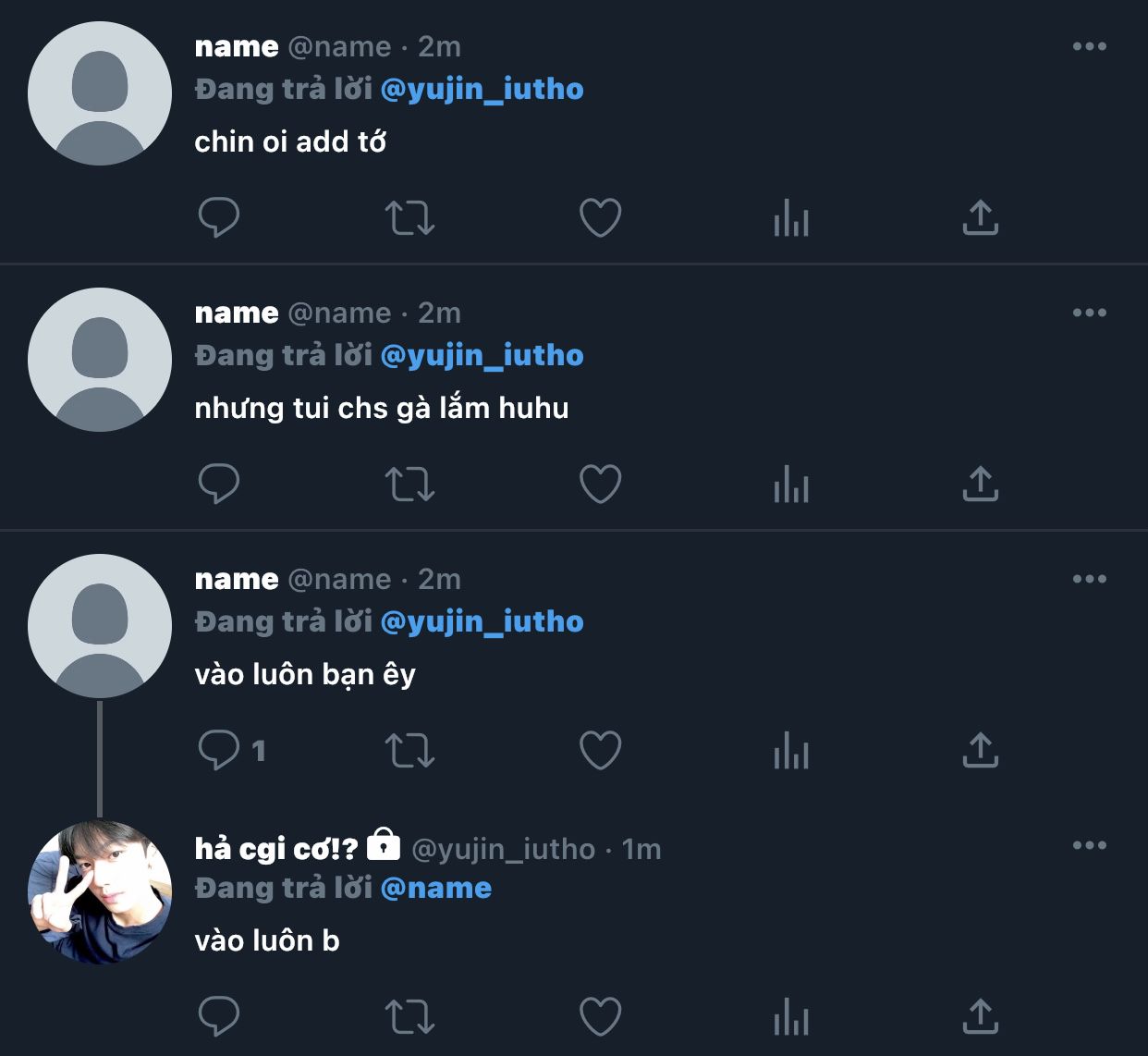Like the "vào luôn b" tweet
1148x1056 pixels.
(600, 1017)
